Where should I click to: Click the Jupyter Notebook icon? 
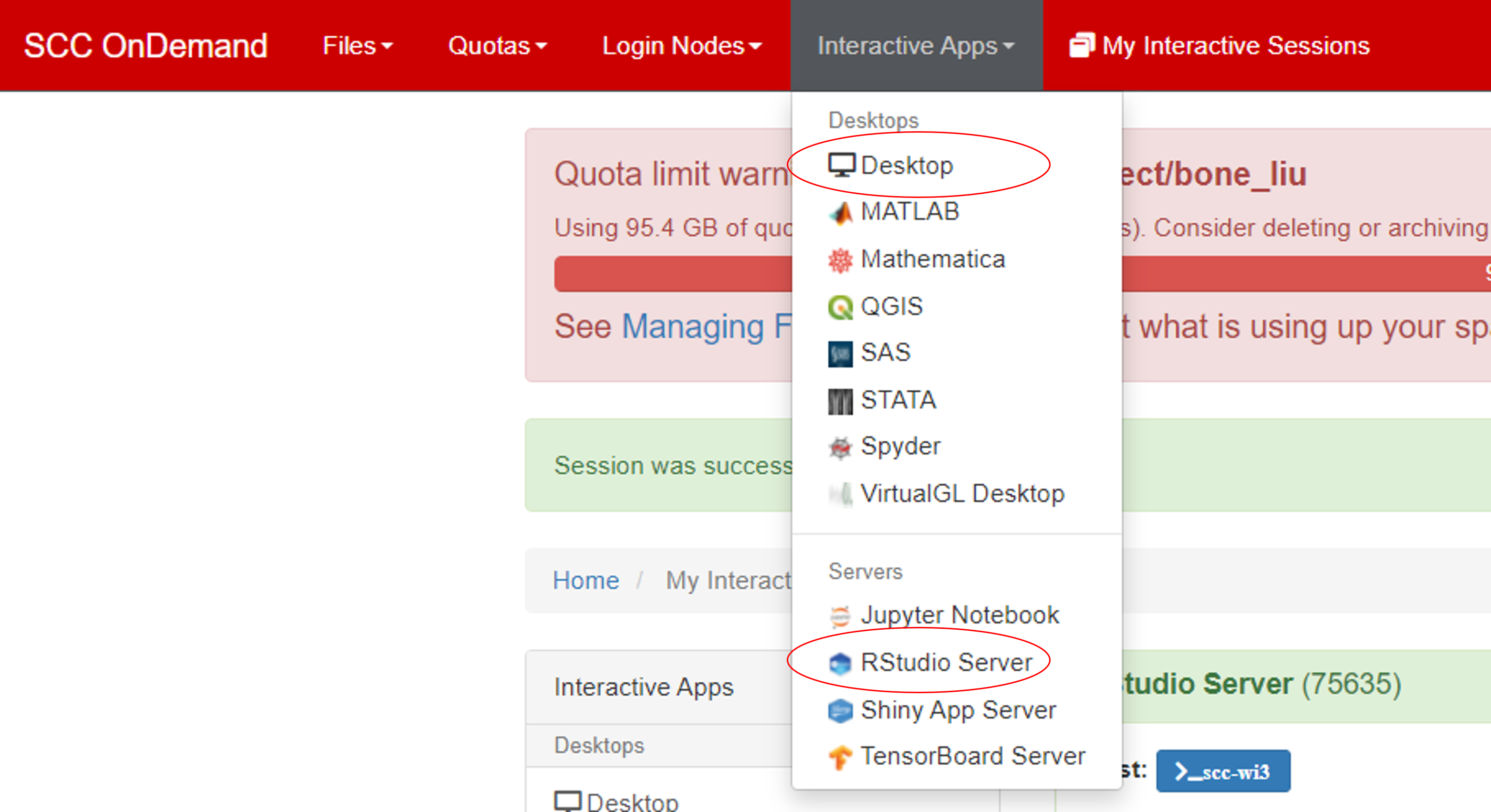[840, 616]
